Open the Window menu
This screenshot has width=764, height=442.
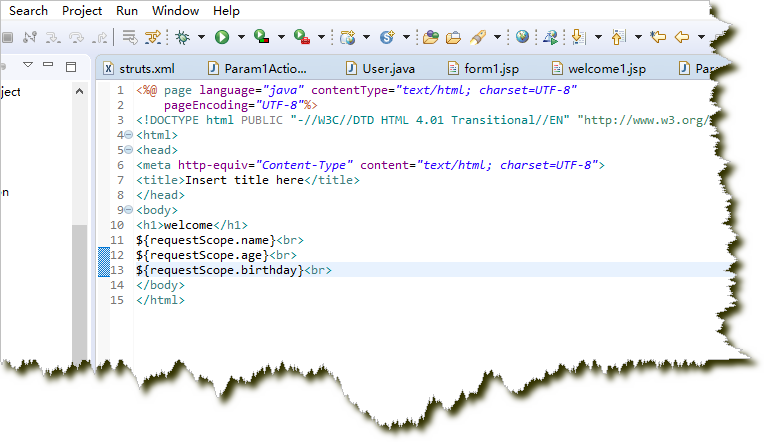click(175, 11)
